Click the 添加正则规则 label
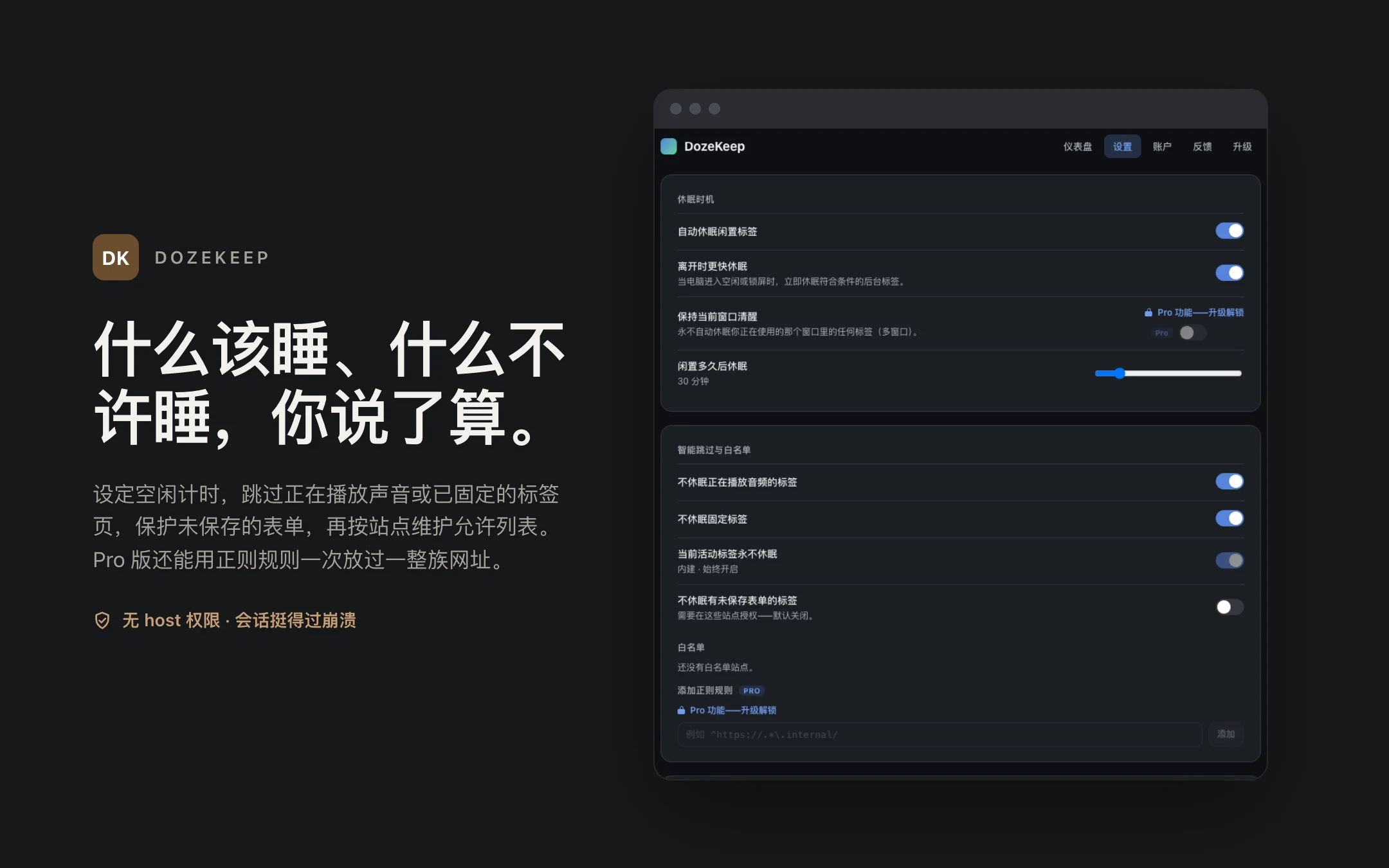The height and width of the screenshot is (868, 1389). click(x=705, y=691)
